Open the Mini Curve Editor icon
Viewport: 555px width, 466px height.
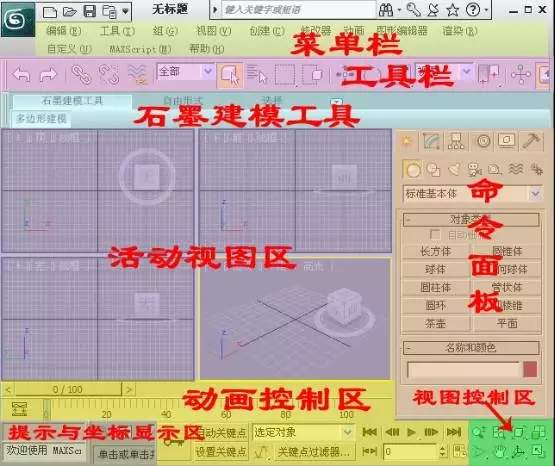pos(19,408)
